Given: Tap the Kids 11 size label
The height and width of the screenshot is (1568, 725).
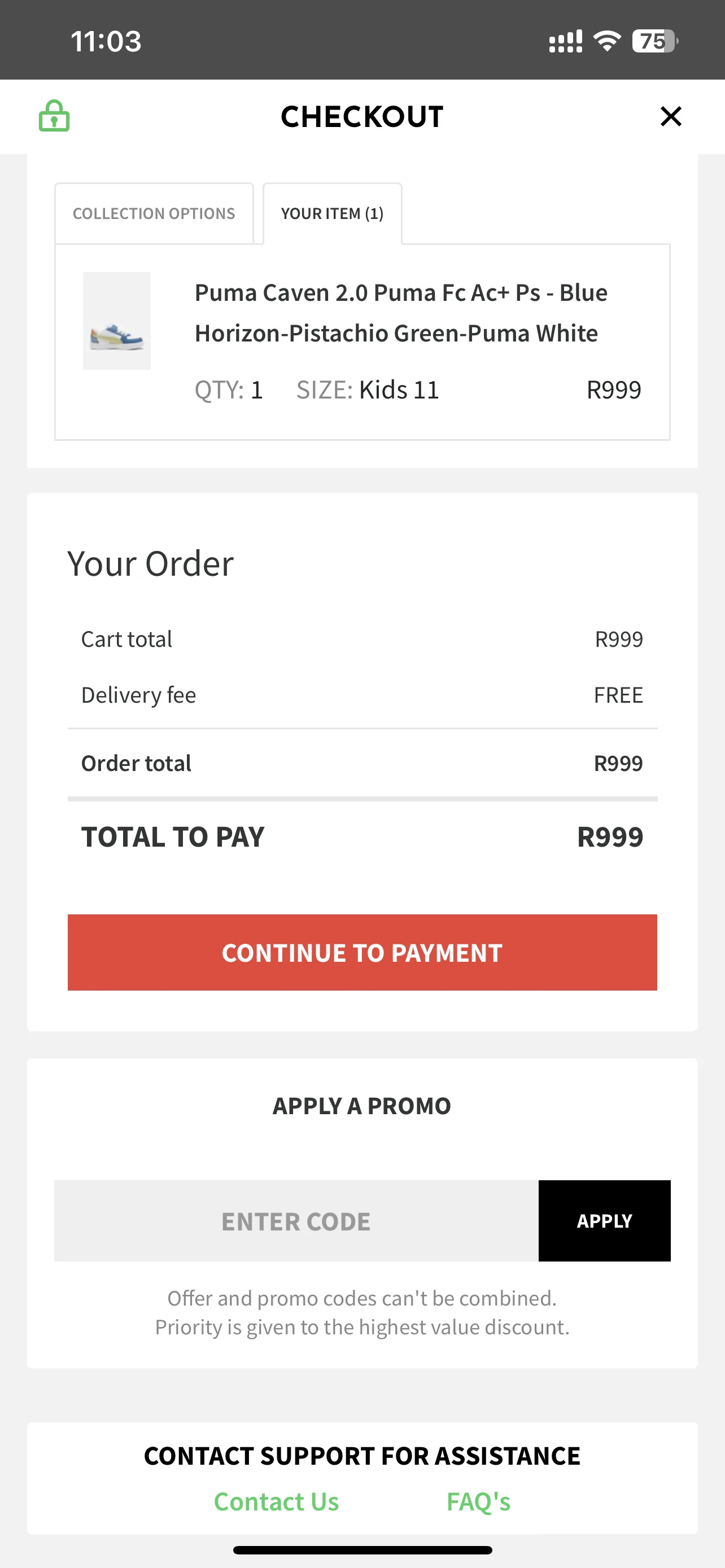Looking at the screenshot, I should pyautogui.click(x=399, y=389).
